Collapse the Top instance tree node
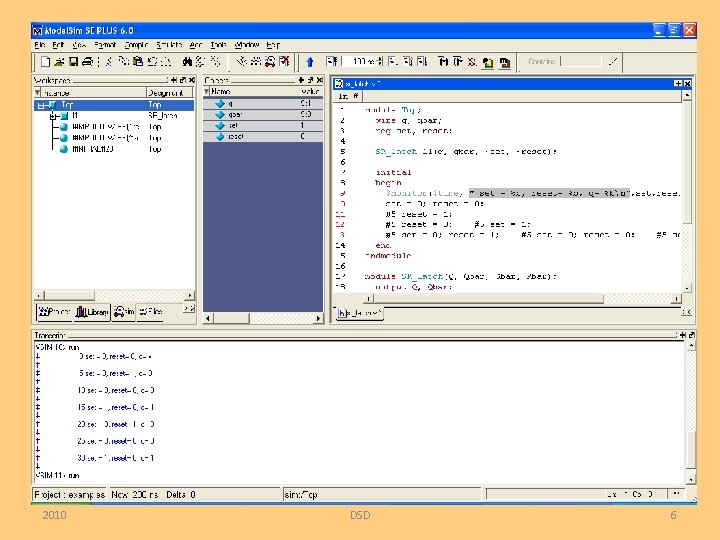 (x=39, y=104)
